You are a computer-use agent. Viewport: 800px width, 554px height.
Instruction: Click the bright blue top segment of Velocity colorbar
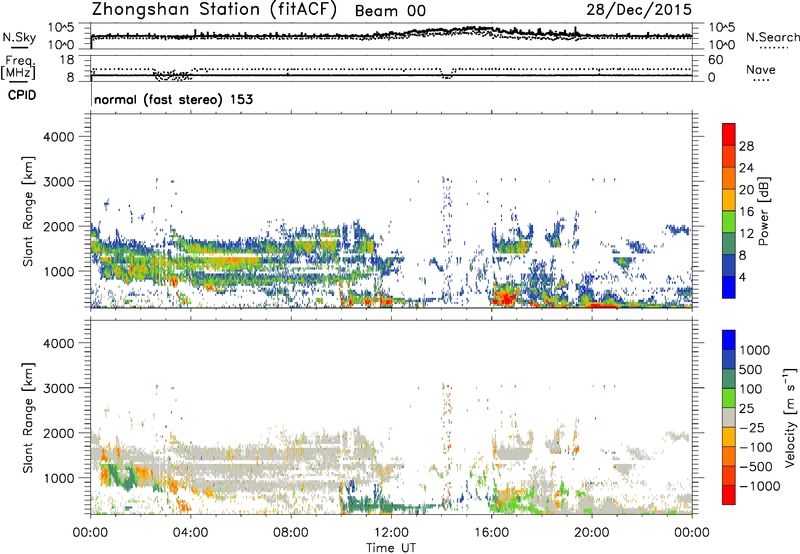pos(729,340)
